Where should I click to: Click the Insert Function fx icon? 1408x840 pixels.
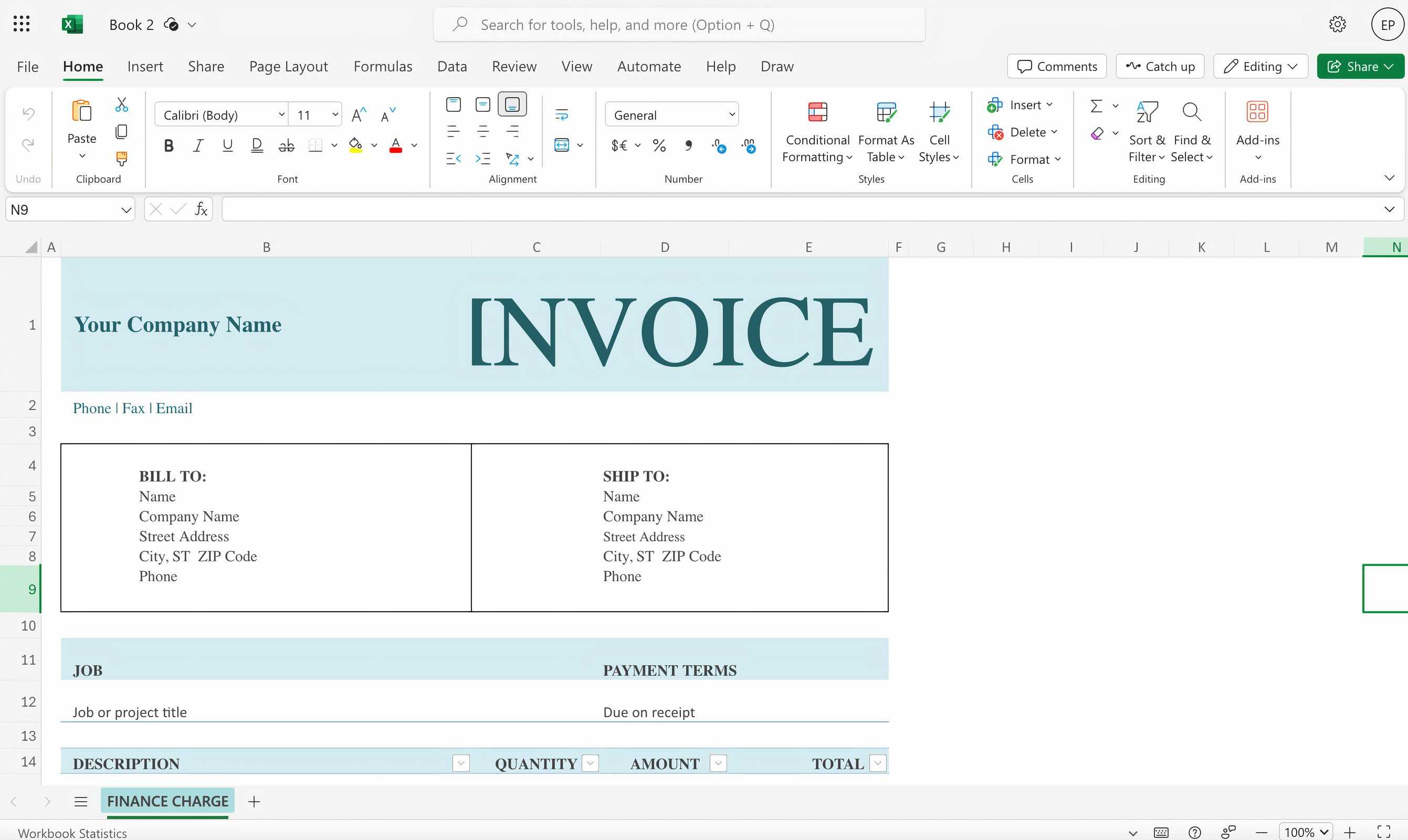[201, 209]
